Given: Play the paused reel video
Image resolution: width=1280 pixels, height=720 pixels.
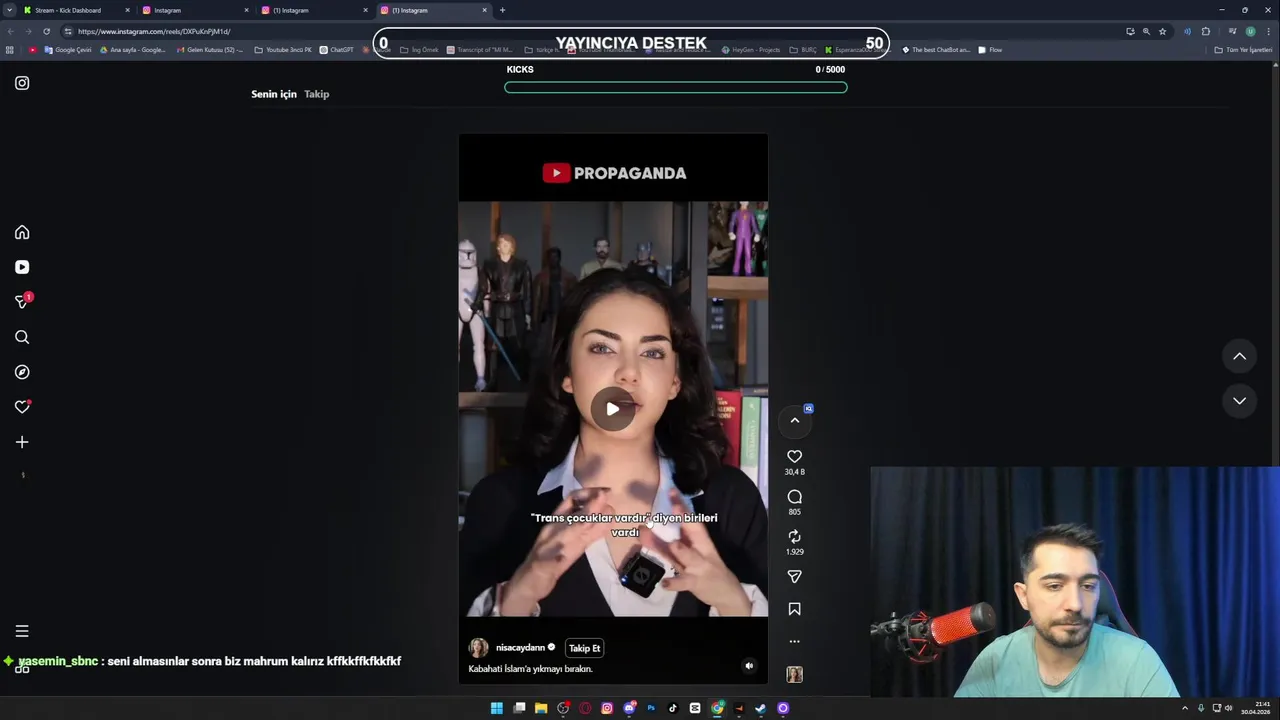Looking at the screenshot, I should tap(613, 408).
